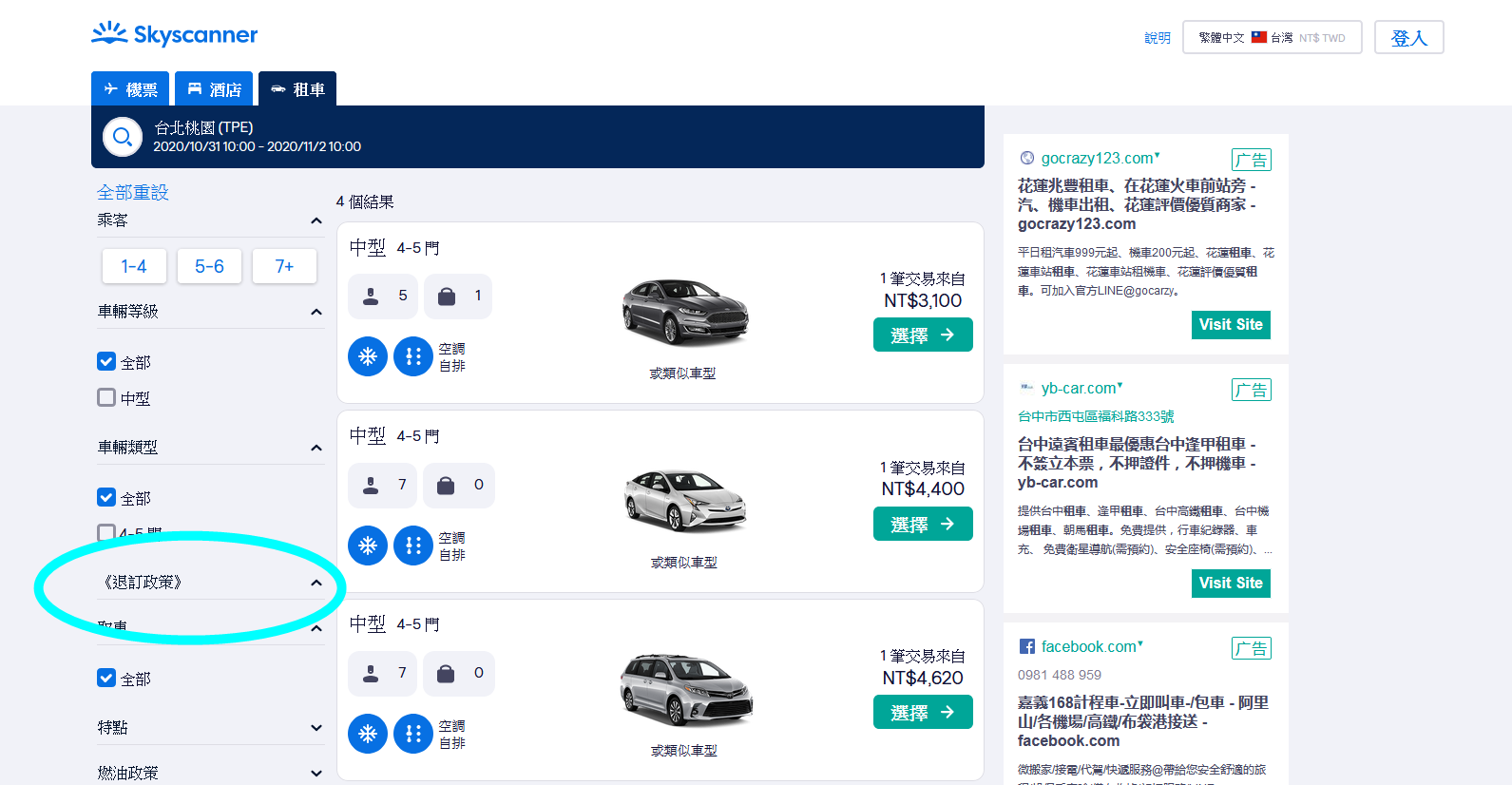Image resolution: width=1512 pixels, height=785 pixels.
Task: Click air conditioning snowflake icon on first car
Action: pyautogui.click(x=368, y=356)
